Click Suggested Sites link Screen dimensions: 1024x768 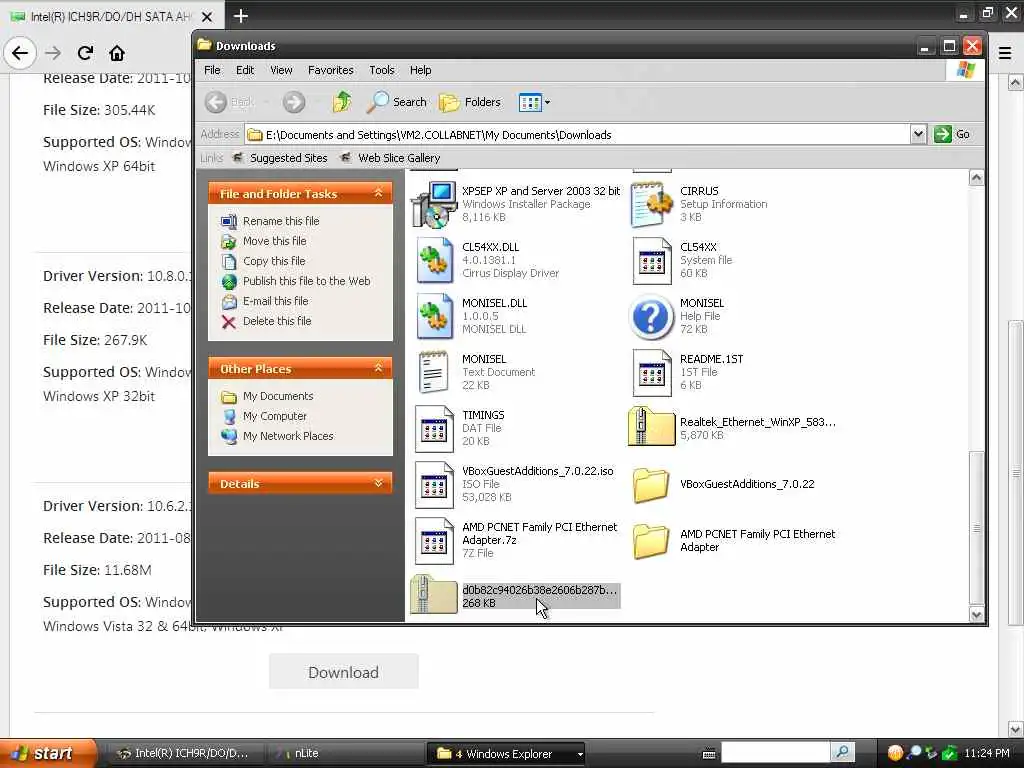tap(280, 158)
